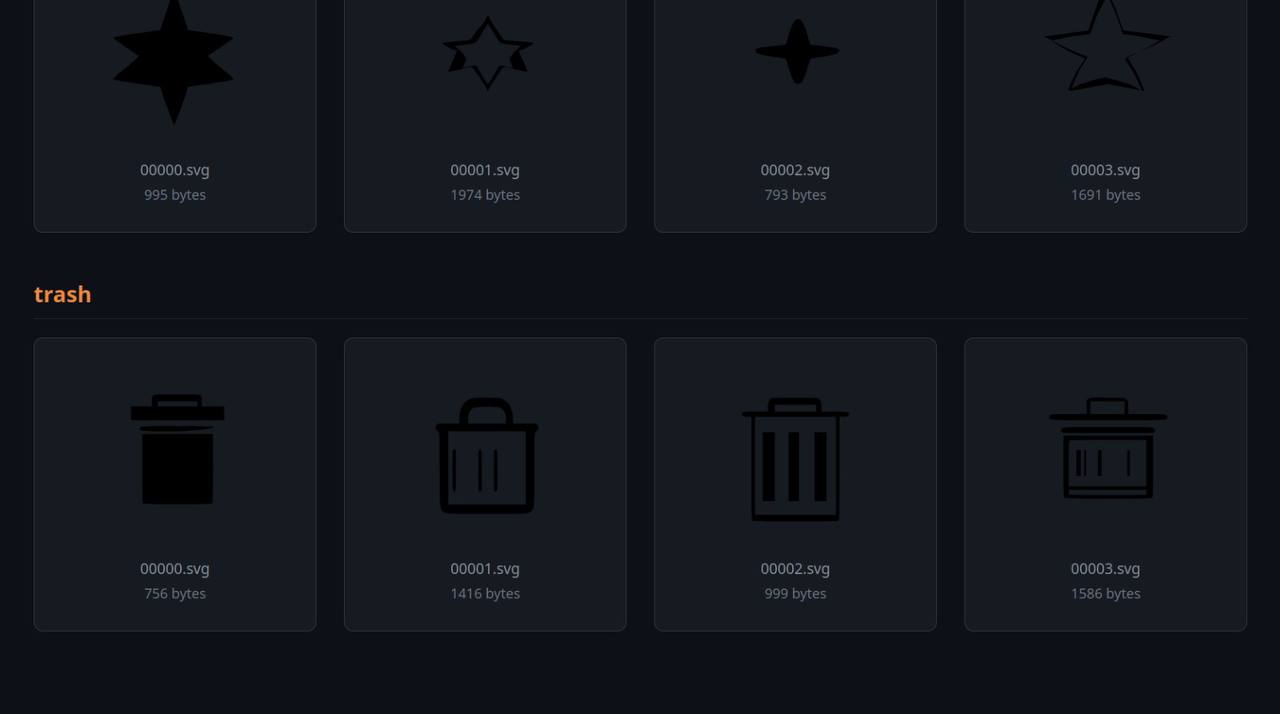Click the 1974 bytes size text
The image size is (1280, 714).
(x=485, y=195)
